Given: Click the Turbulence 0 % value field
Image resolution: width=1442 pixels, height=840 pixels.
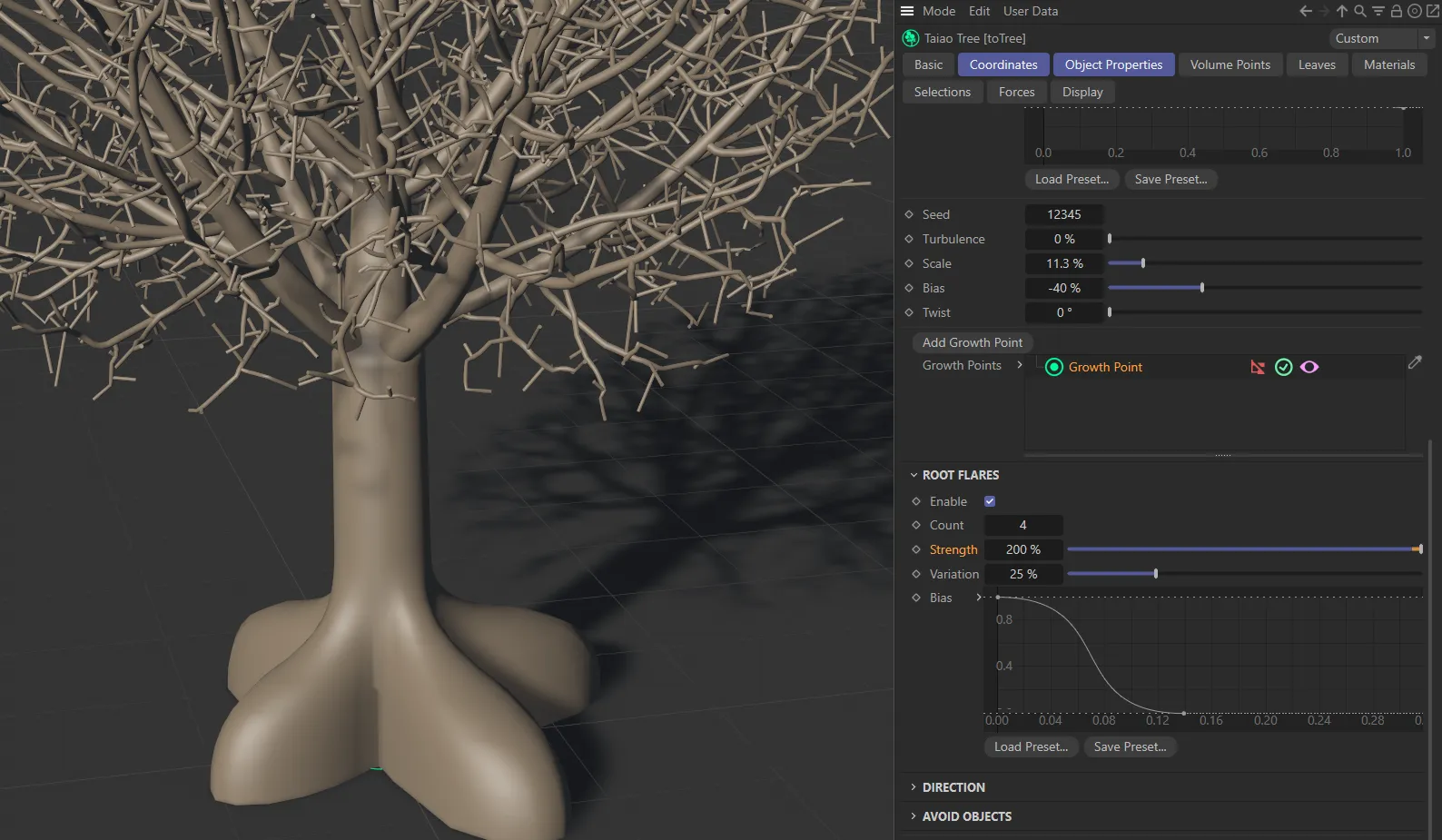Looking at the screenshot, I should point(1064,239).
